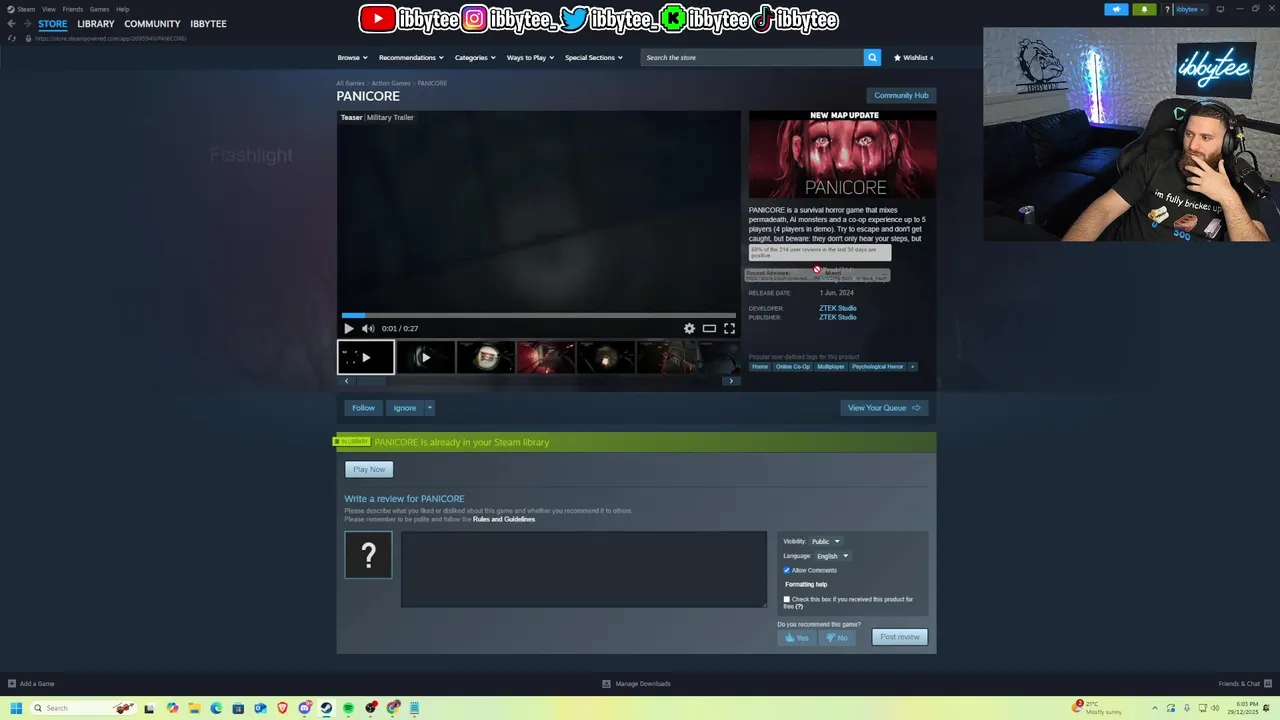Screen dimensions: 1280x720
Task: Open the Ignore options arrow dropdown
Action: coord(429,408)
